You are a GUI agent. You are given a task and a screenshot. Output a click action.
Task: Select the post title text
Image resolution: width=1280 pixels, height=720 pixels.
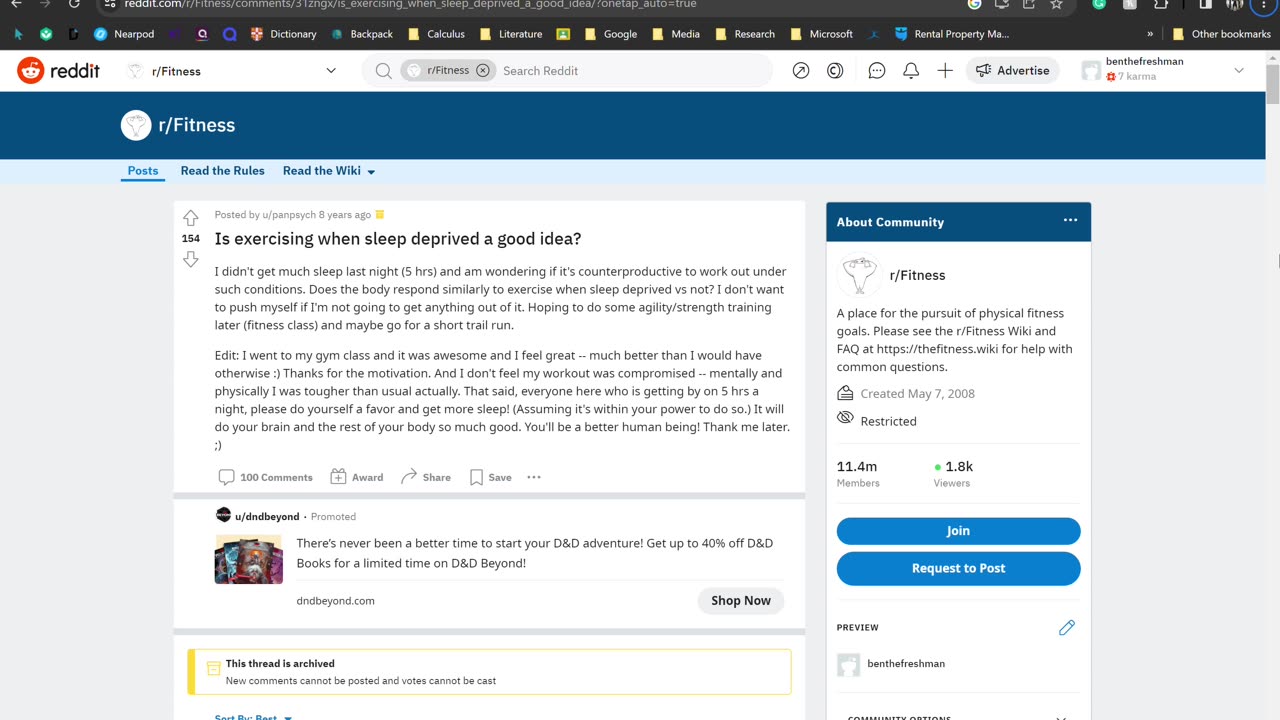[398, 239]
